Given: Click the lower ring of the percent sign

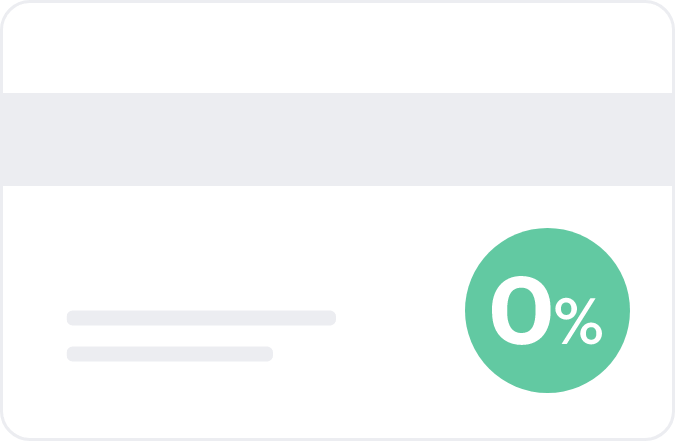Looking at the screenshot, I should [x=591, y=333].
